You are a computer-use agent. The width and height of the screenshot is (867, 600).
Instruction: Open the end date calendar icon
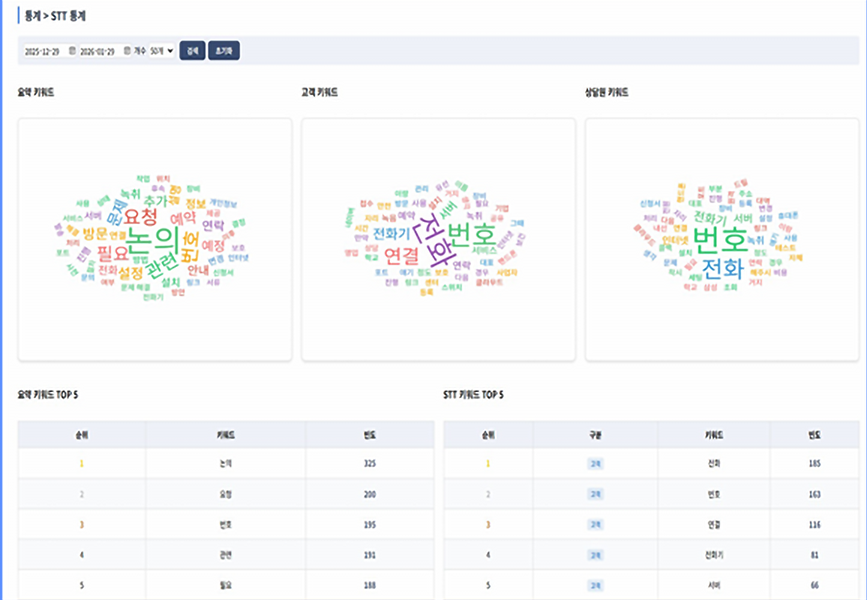[127, 51]
